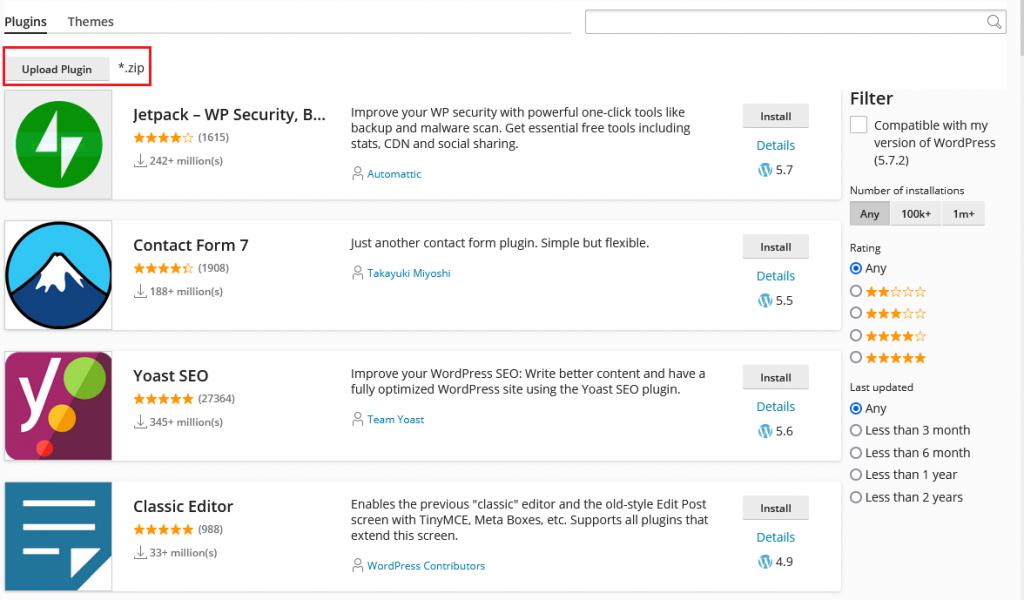Click WordPress logo beside version 5.5
Viewport: 1024px width, 600px height.
(x=765, y=300)
